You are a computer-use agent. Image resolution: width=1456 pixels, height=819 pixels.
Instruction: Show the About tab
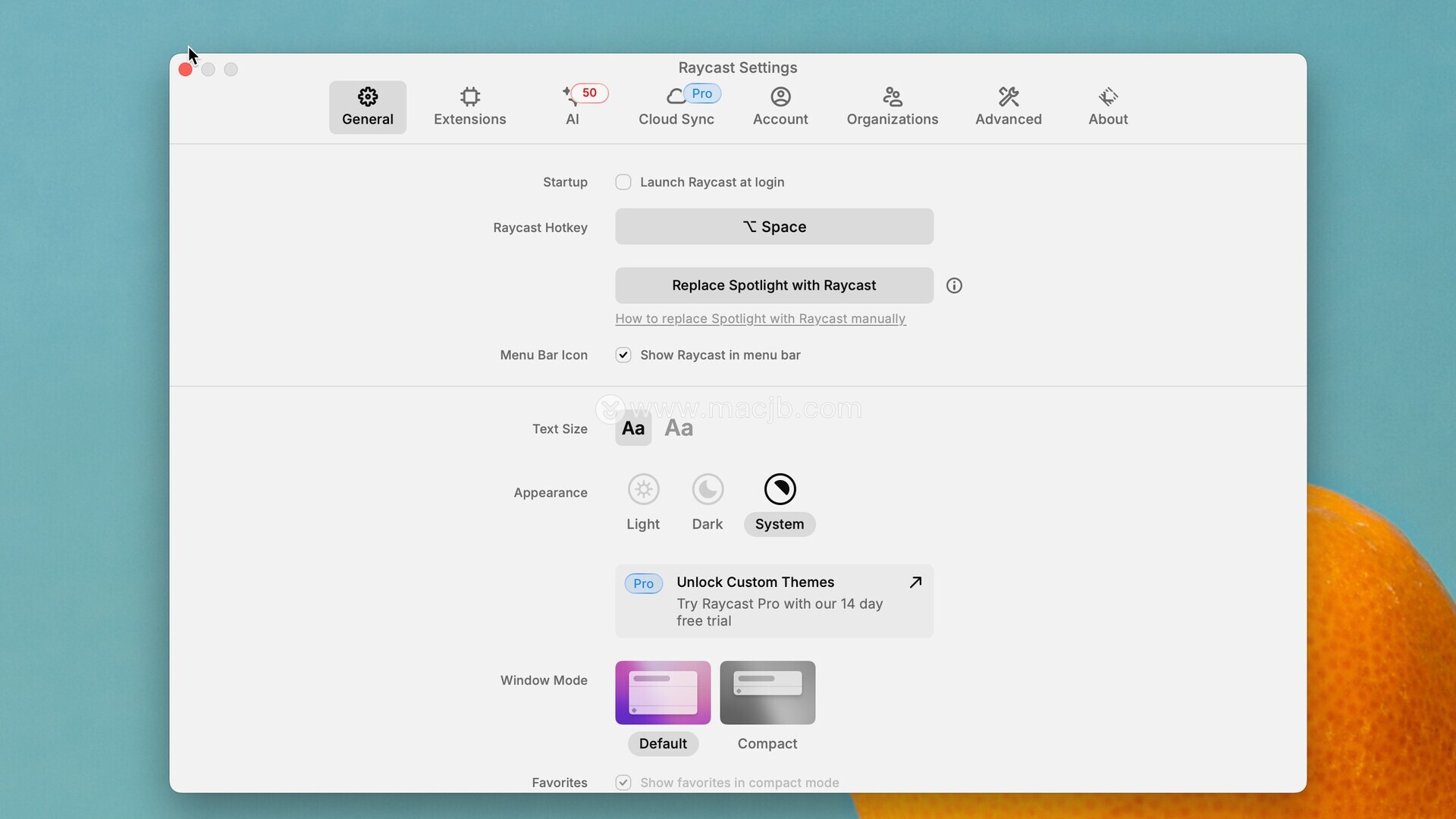point(1108,107)
